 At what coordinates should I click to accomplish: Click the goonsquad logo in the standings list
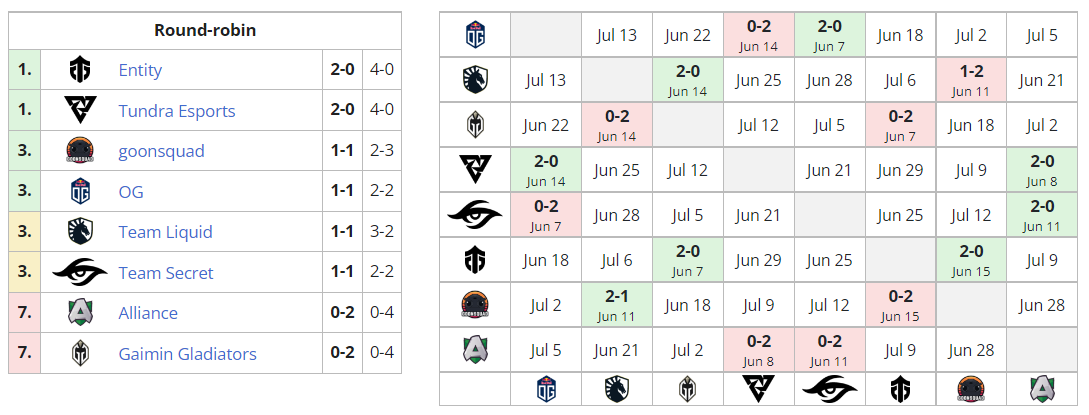(80, 151)
